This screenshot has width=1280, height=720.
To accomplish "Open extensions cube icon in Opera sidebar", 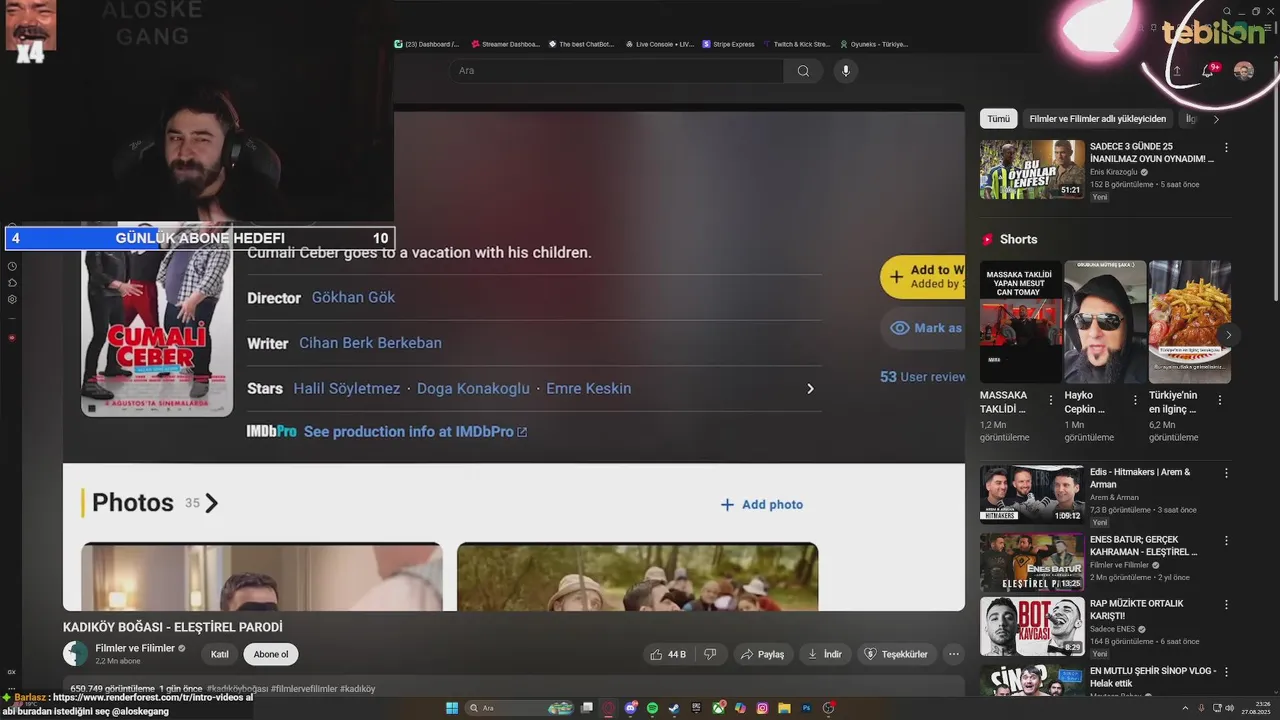I will click(x=12, y=283).
